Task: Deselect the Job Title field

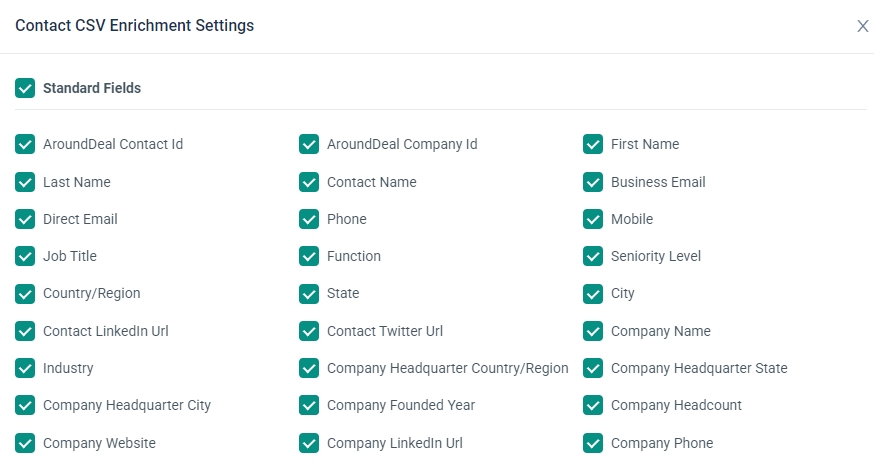Action: click(25, 256)
